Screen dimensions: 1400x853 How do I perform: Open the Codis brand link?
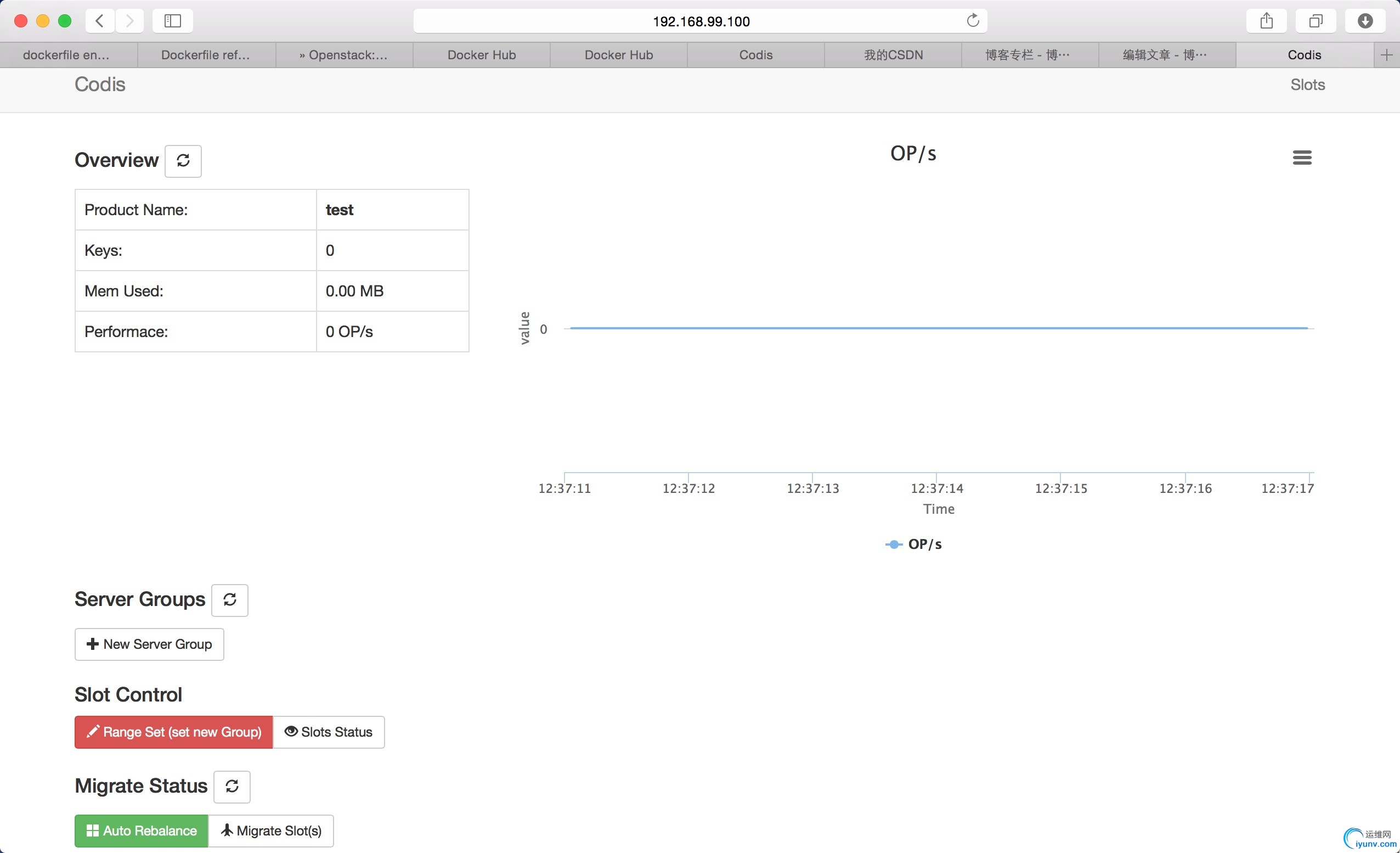(x=100, y=84)
